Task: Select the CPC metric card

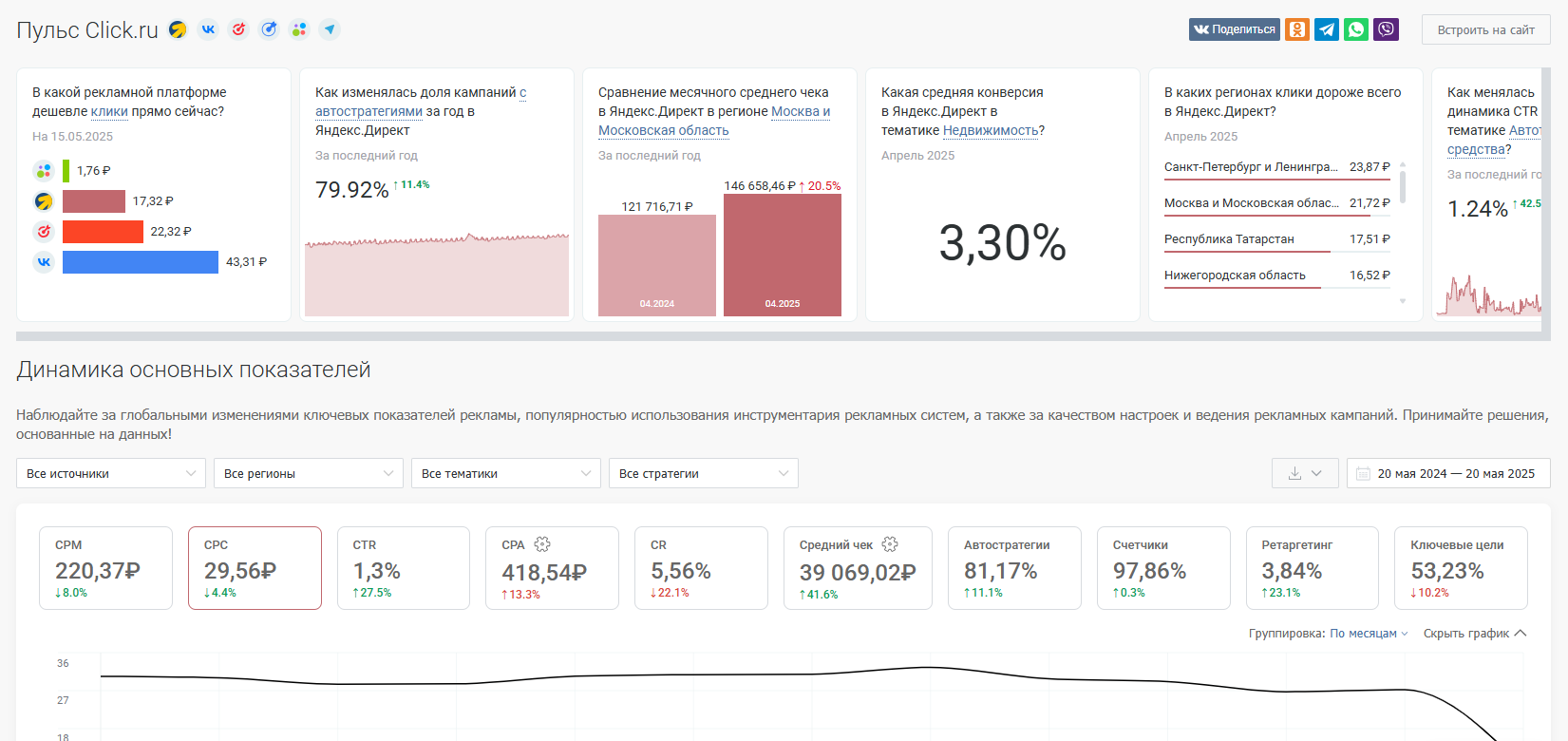Action: click(255, 568)
